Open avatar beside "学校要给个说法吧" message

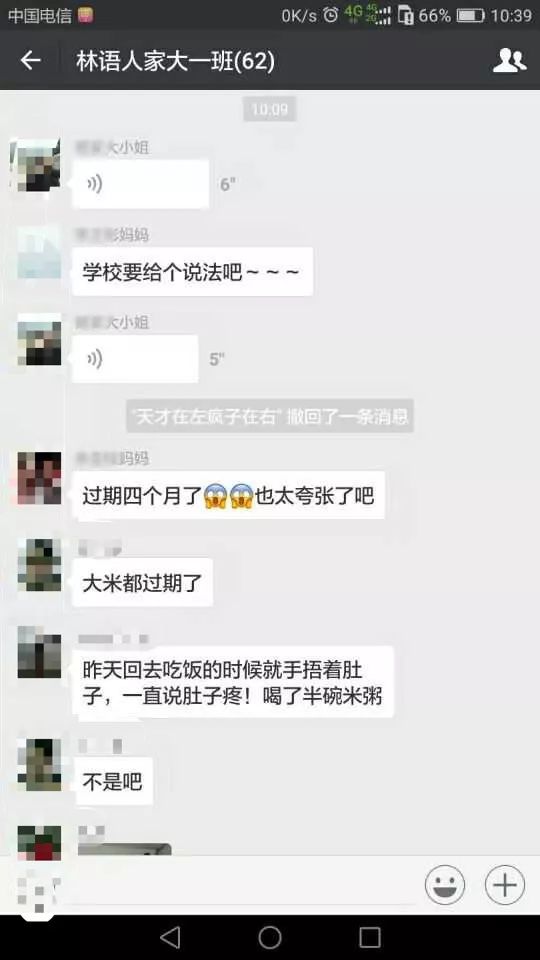tap(39, 253)
